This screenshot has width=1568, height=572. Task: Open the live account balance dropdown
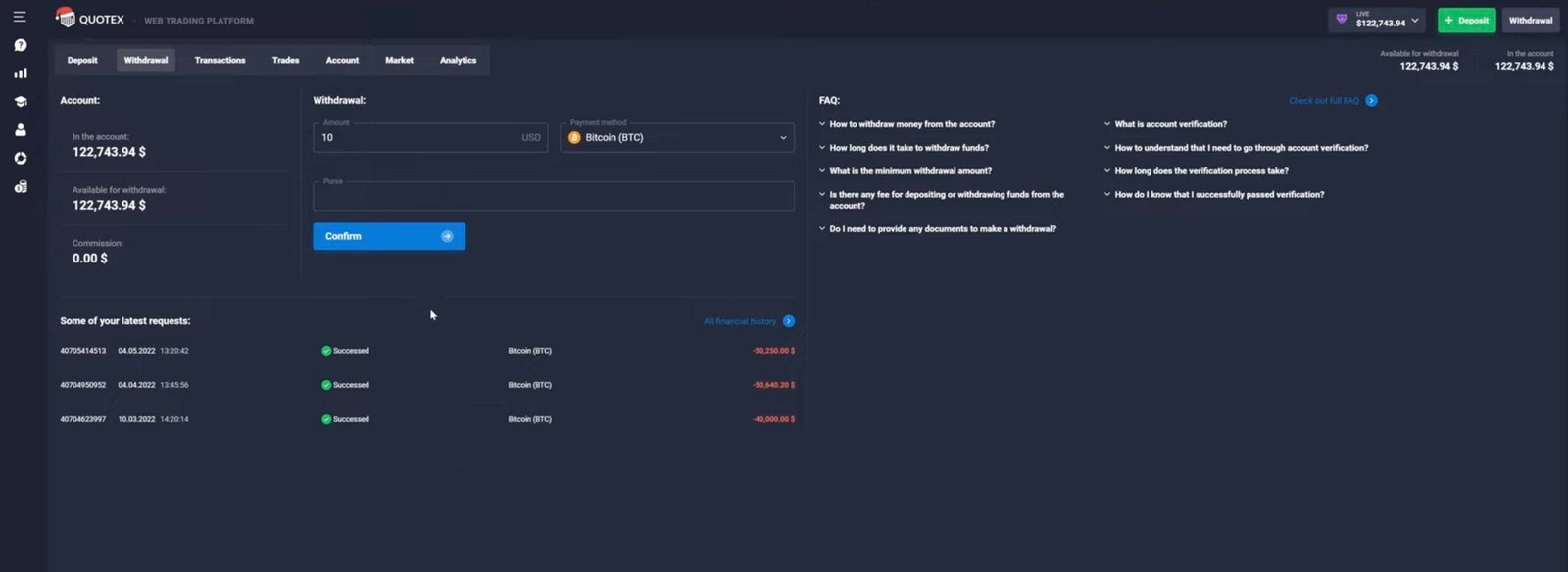(1379, 20)
